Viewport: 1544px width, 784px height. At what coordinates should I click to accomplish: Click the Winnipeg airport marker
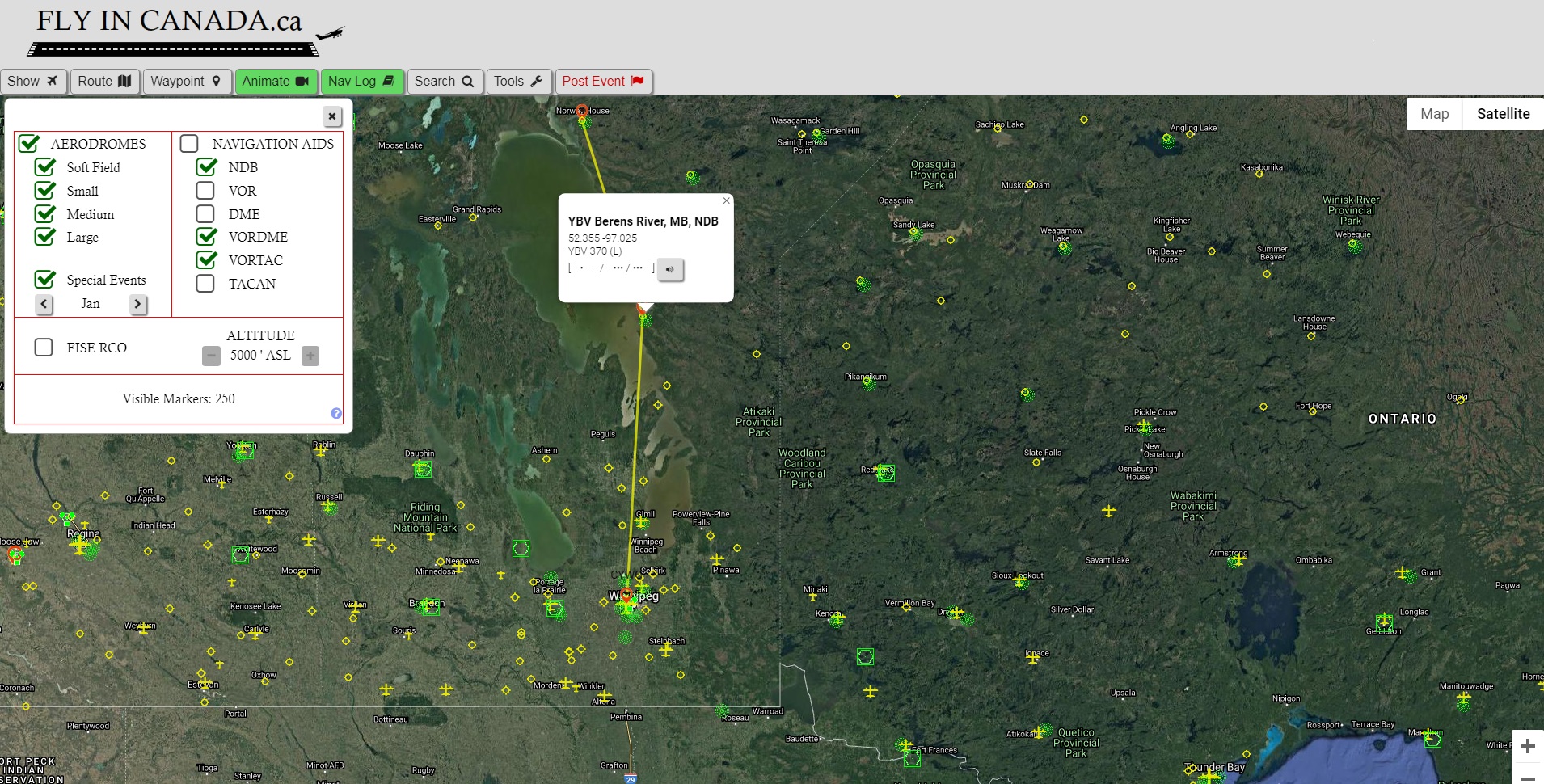click(x=626, y=597)
